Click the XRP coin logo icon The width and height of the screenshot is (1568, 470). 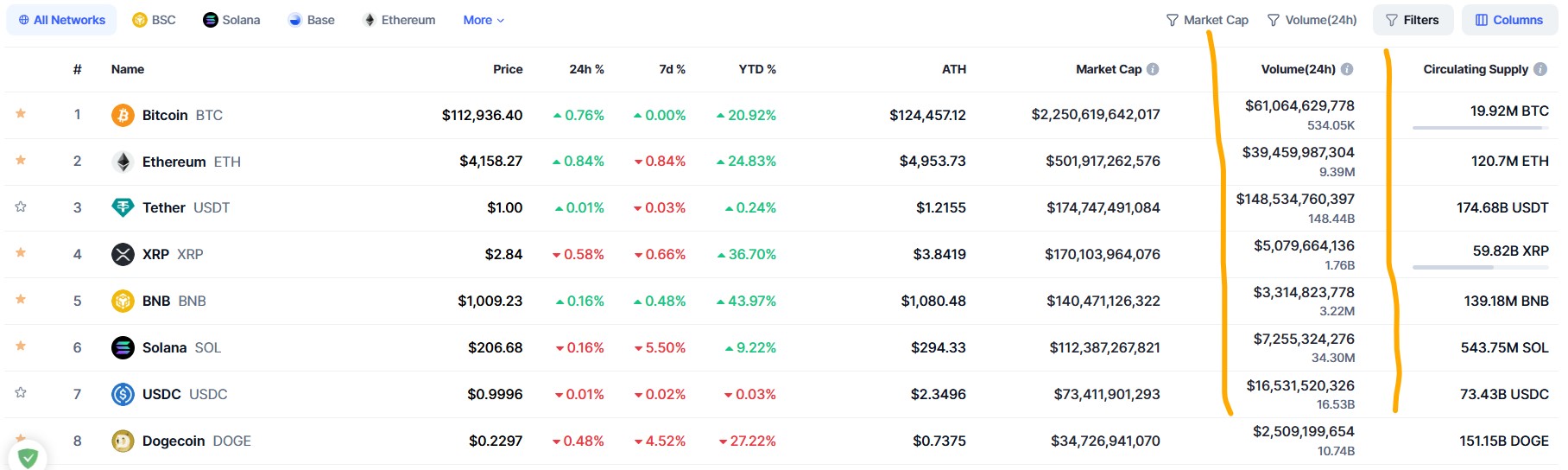(x=123, y=254)
